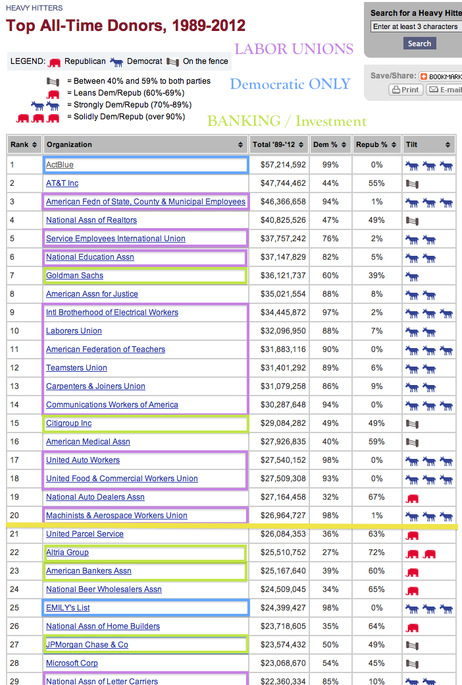Select the 98% Dem value for EMILY's List
462x685 pixels.
330,608
